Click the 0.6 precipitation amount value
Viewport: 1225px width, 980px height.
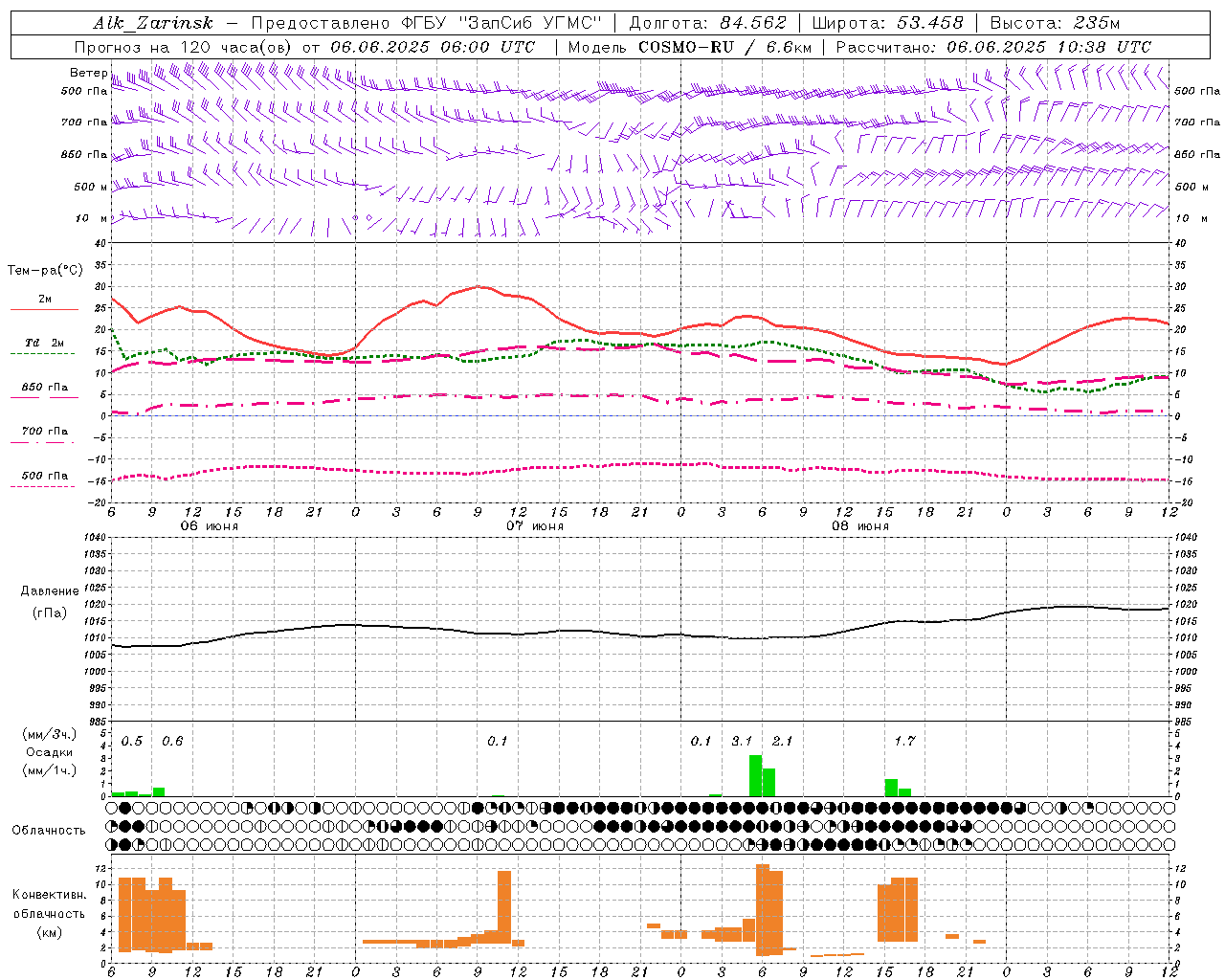coord(172,741)
